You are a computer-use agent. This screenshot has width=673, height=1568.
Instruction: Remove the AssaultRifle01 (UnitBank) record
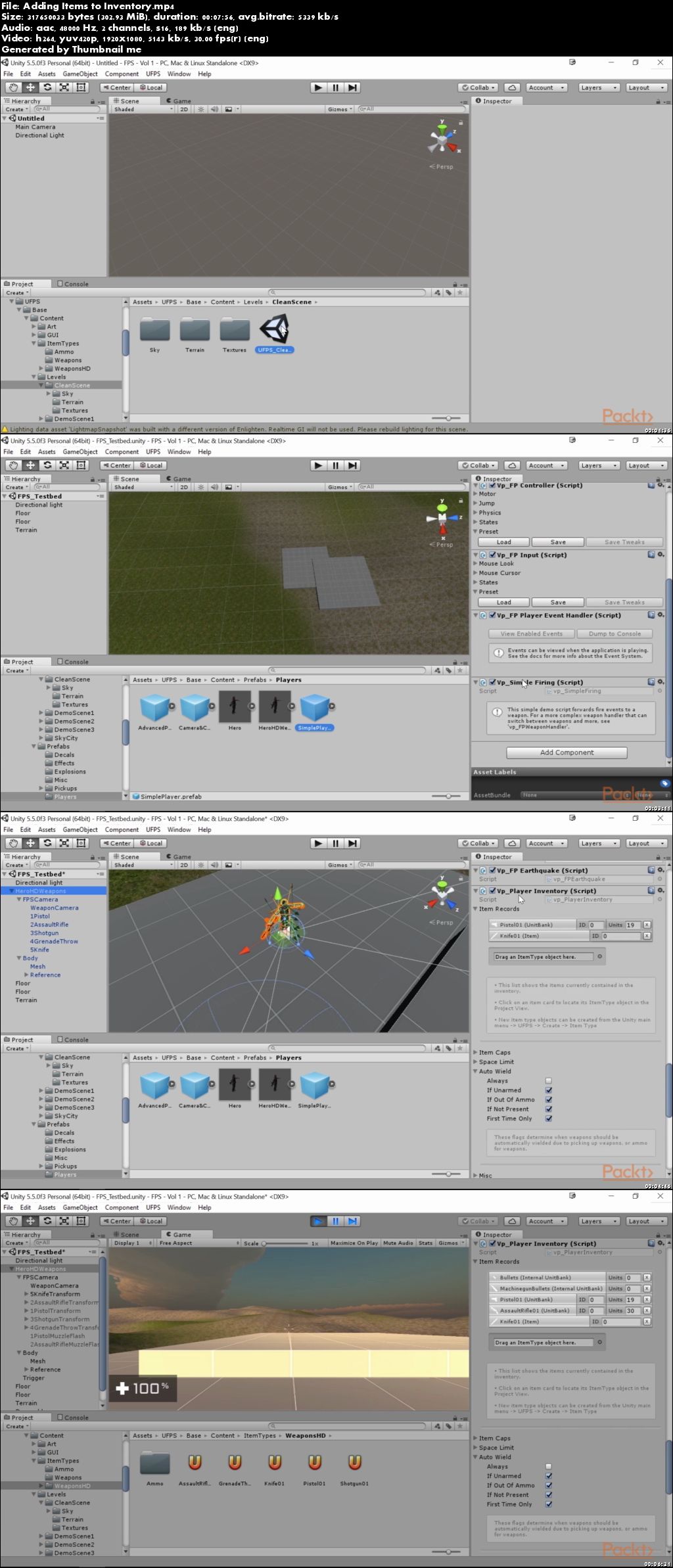point(647,1310)
